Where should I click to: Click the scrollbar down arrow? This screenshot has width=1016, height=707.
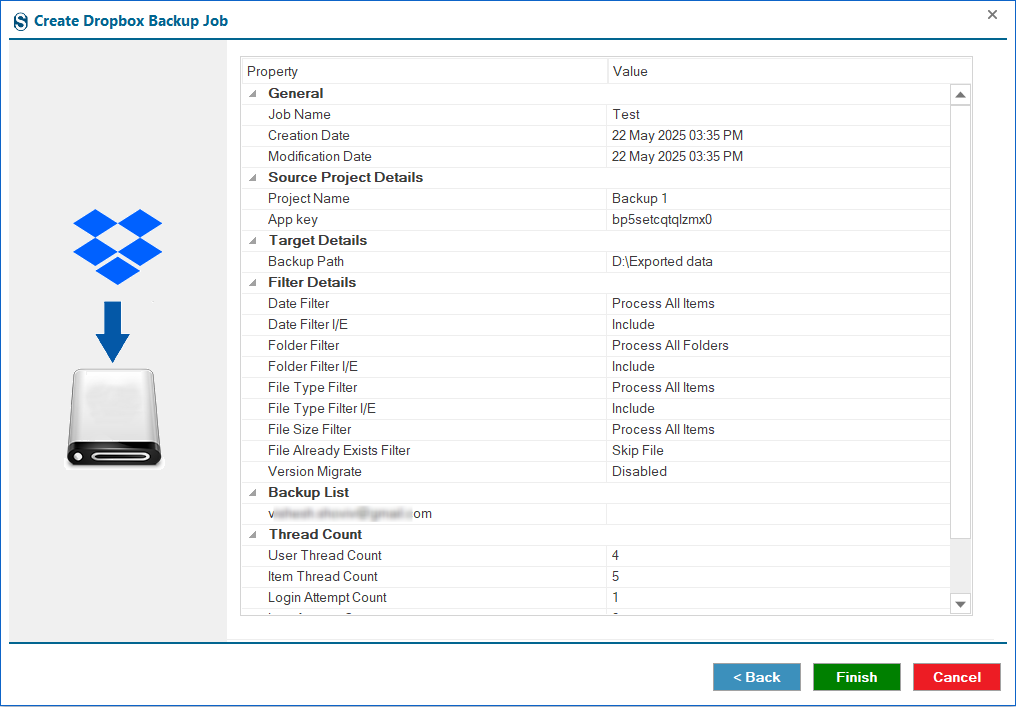pyautogui.click(x=960, y=604)
